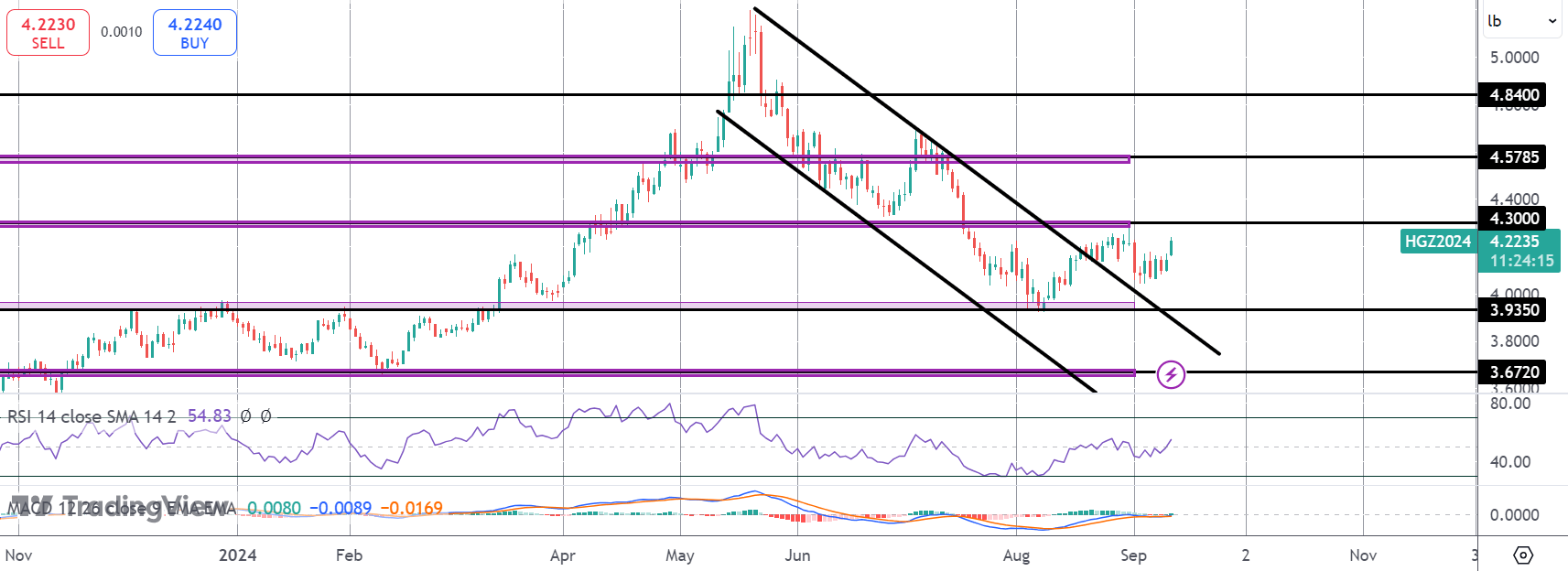Viewport: 1568px width, 571px height.
Task: Select the 4.8400 price level label
Action: [1512, 95]
